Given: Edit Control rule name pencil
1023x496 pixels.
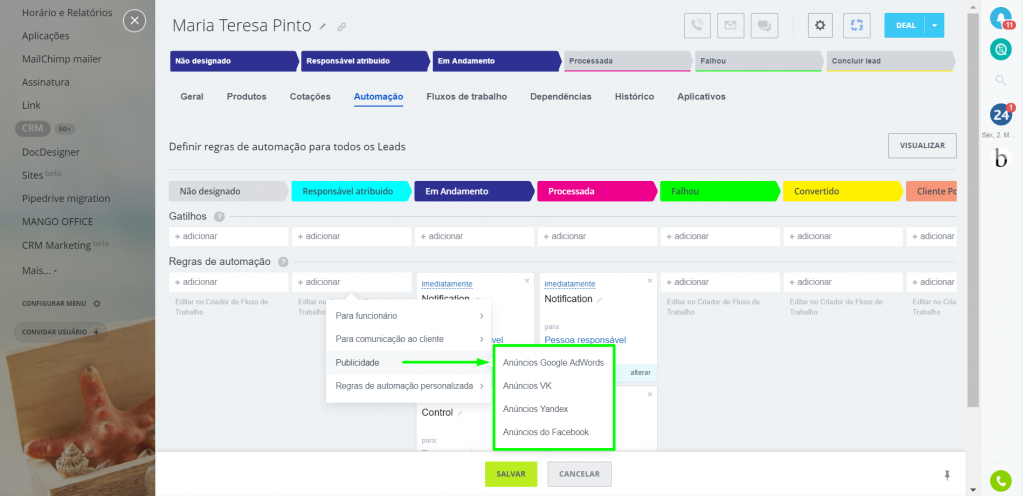Looking at the screenshot, I should [460, 413].
